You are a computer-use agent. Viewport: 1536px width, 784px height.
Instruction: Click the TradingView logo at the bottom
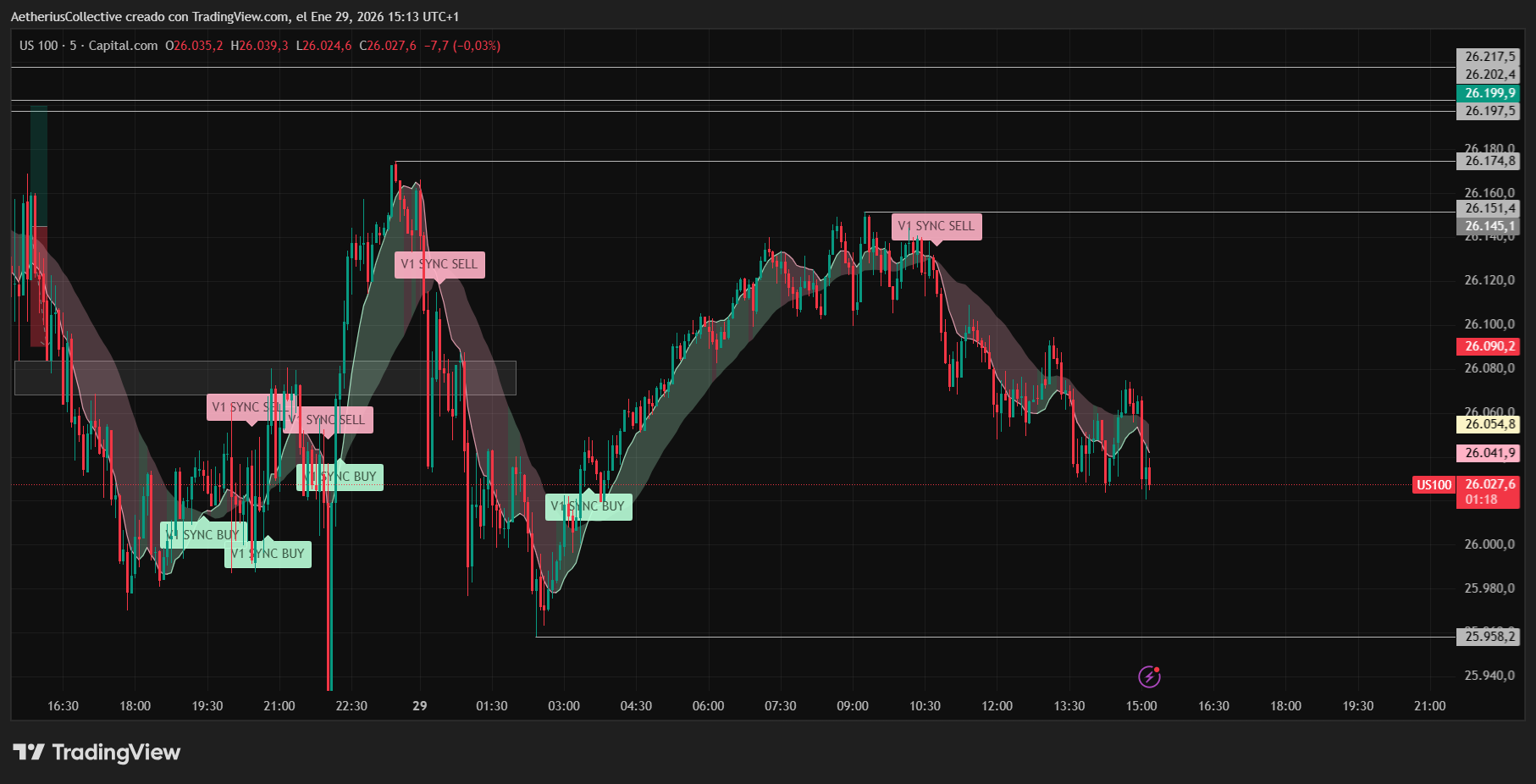97,752
